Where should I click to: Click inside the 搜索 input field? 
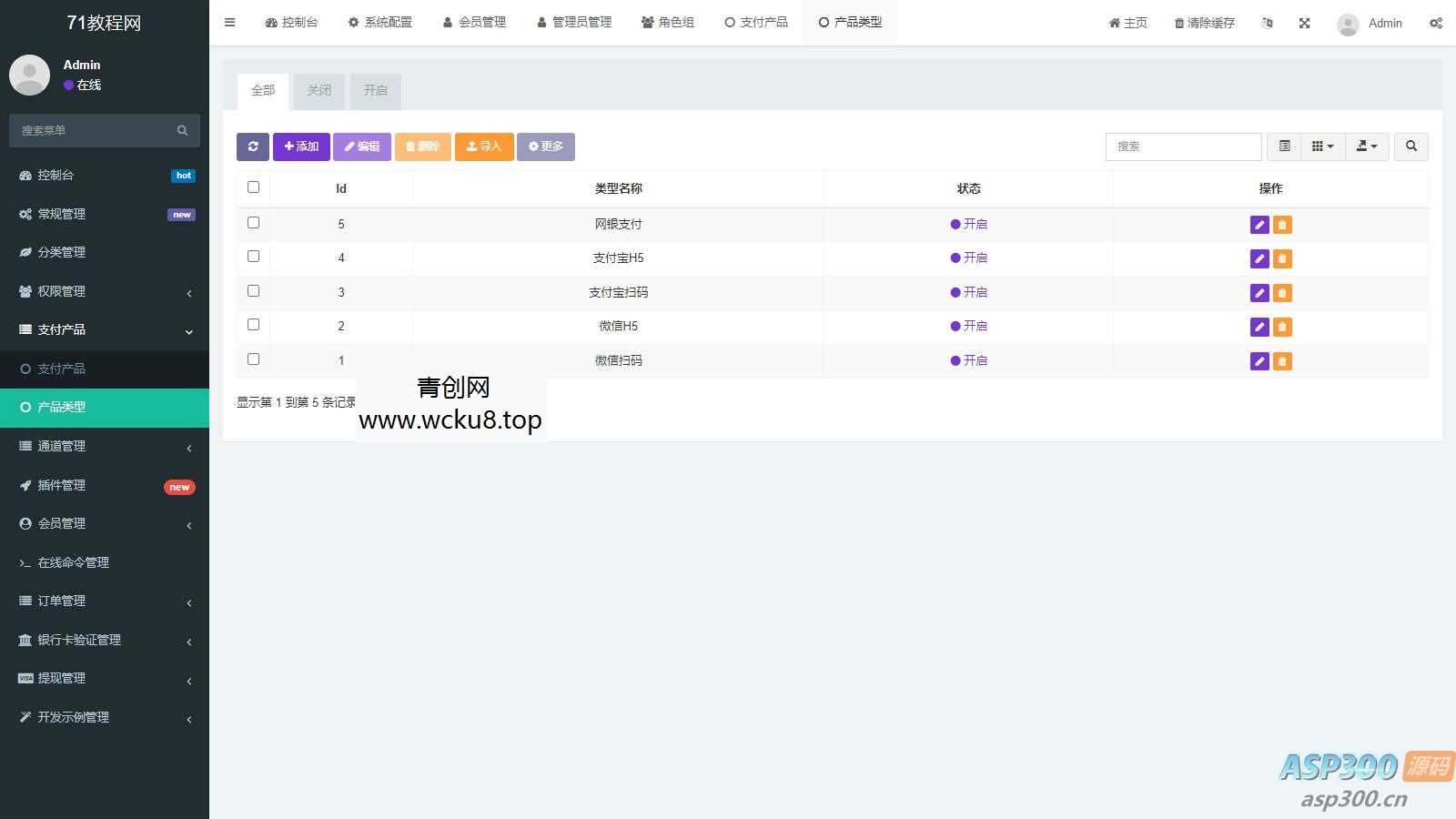coord(1183,147)
